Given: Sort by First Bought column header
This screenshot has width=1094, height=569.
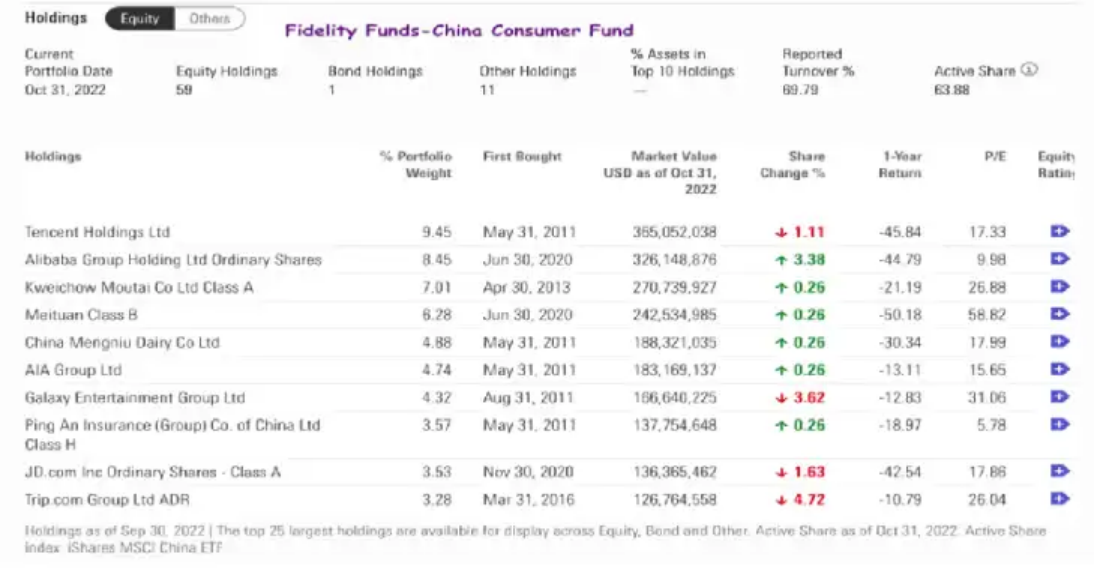Looking at the screenshot, I should click(522, 157).
